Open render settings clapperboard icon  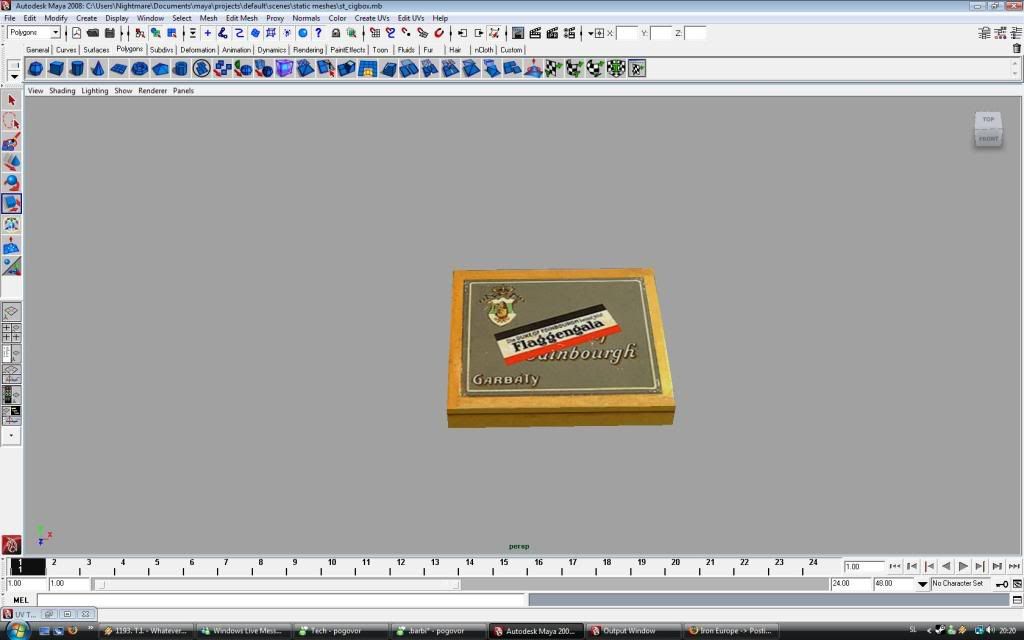569,33
